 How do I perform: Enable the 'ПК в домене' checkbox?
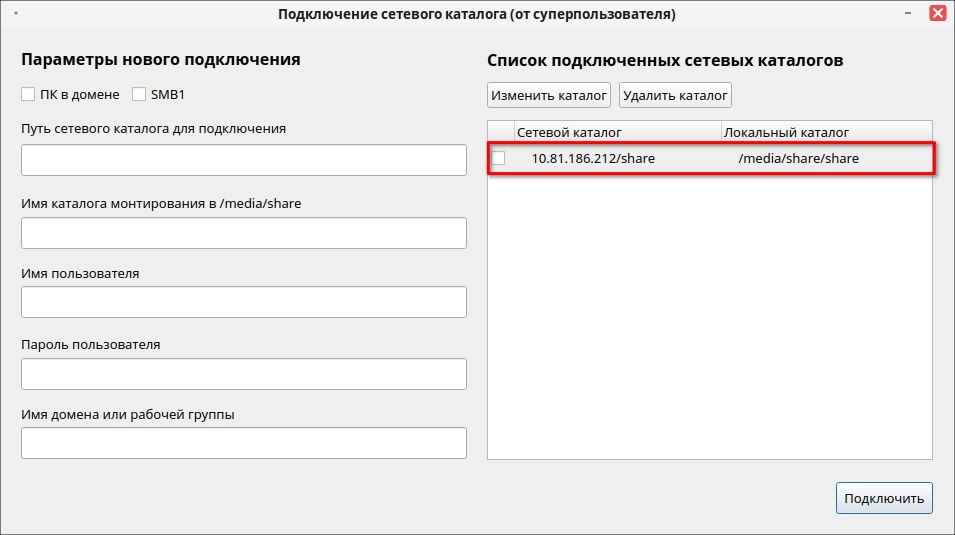coord(28,95)
